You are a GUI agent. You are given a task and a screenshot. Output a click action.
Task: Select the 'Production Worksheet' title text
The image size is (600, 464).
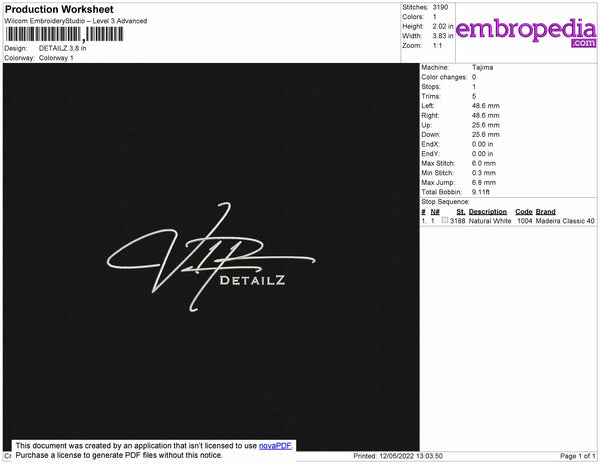59,9
